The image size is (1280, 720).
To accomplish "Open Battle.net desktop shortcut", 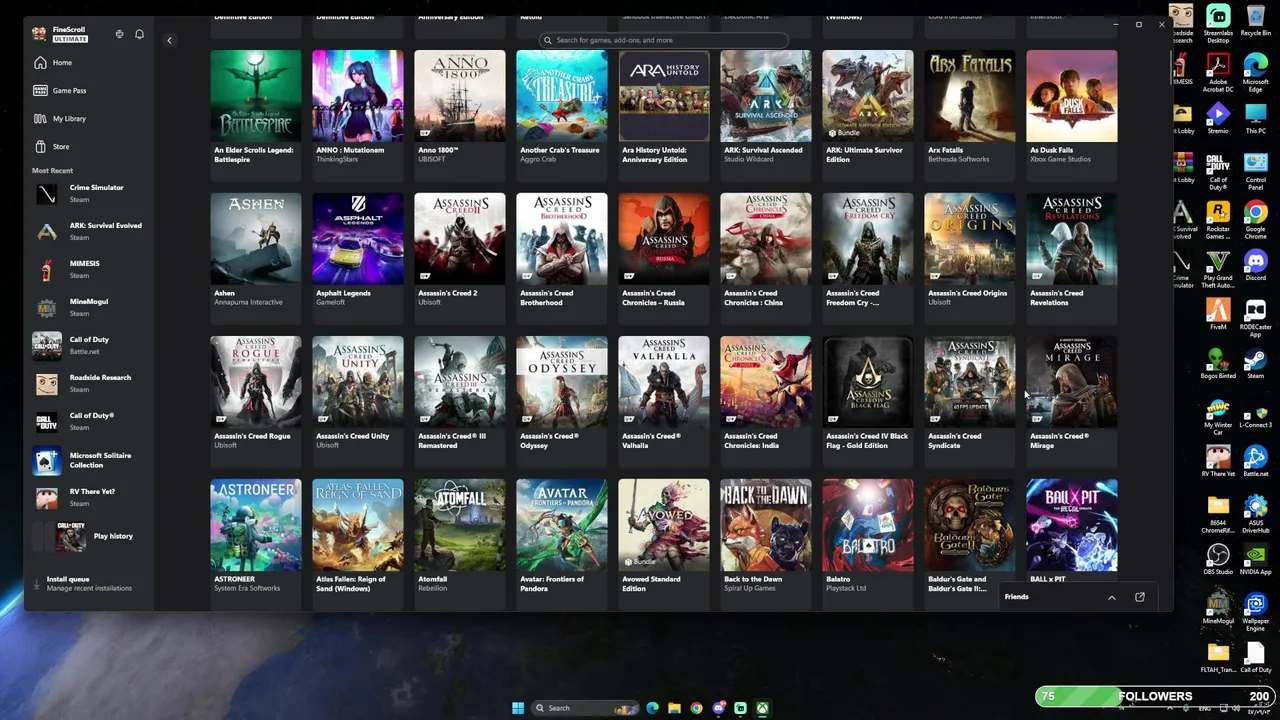I will pos(1255,462).
